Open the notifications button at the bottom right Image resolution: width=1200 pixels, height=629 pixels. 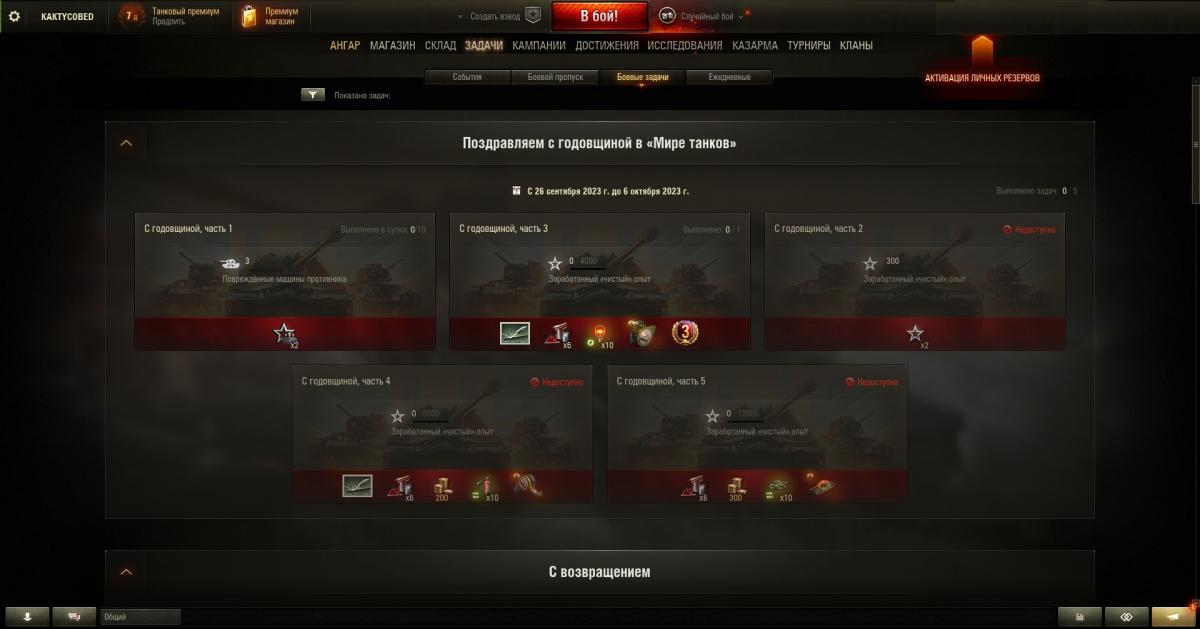(1174, 617)
